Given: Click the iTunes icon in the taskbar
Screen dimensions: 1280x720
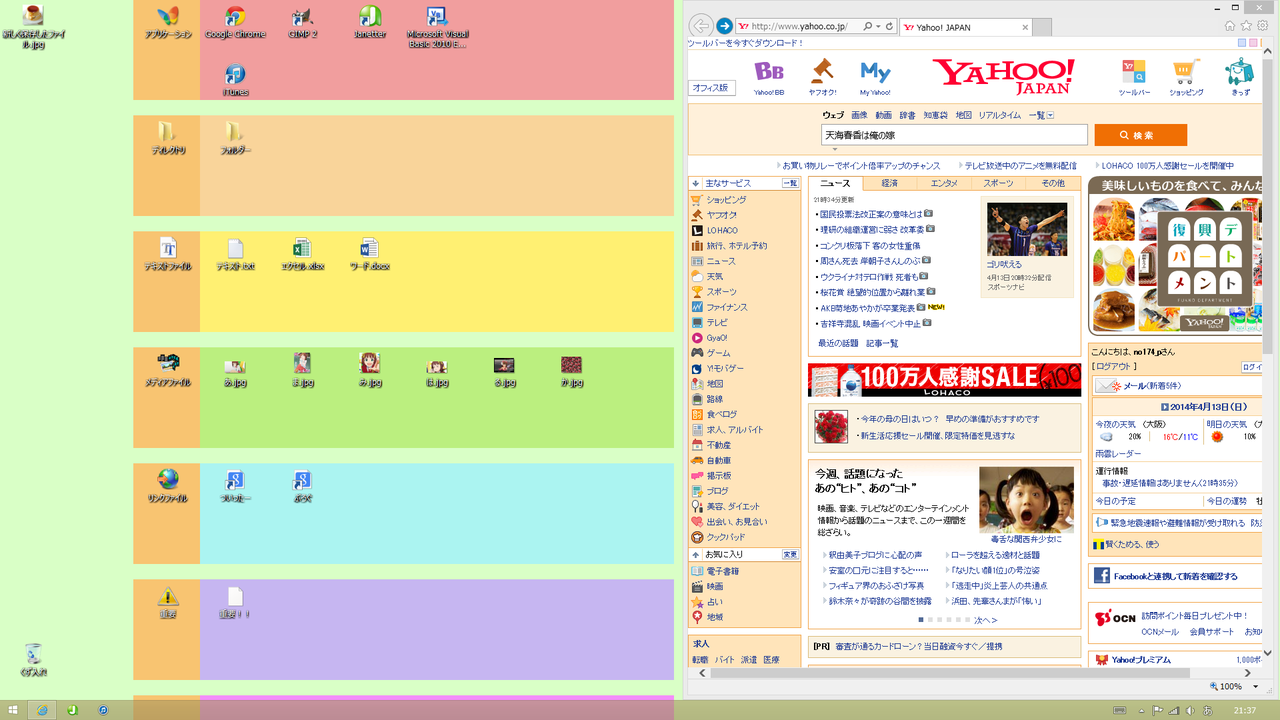Looking at the screenshot, I should (x=102, y=710).
